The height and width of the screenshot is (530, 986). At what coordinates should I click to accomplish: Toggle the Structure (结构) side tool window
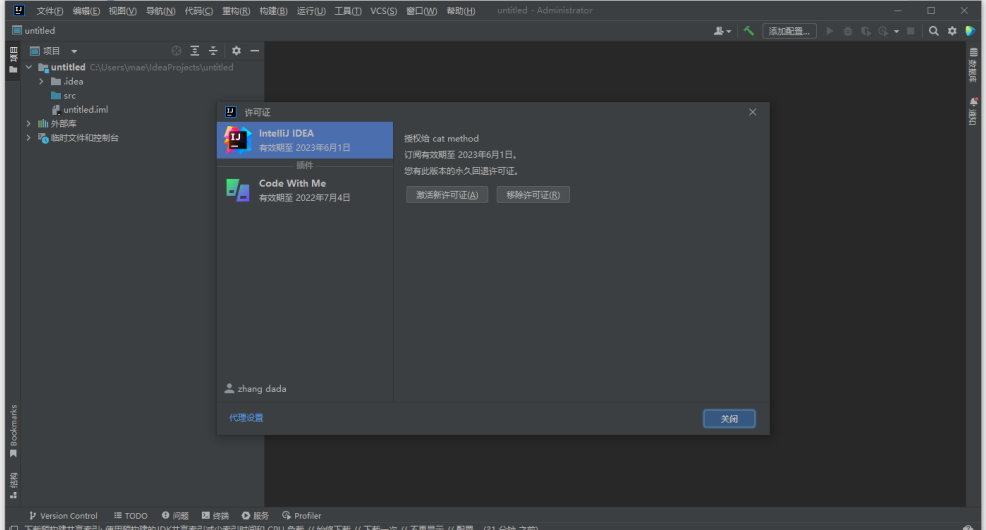(13, 485)
